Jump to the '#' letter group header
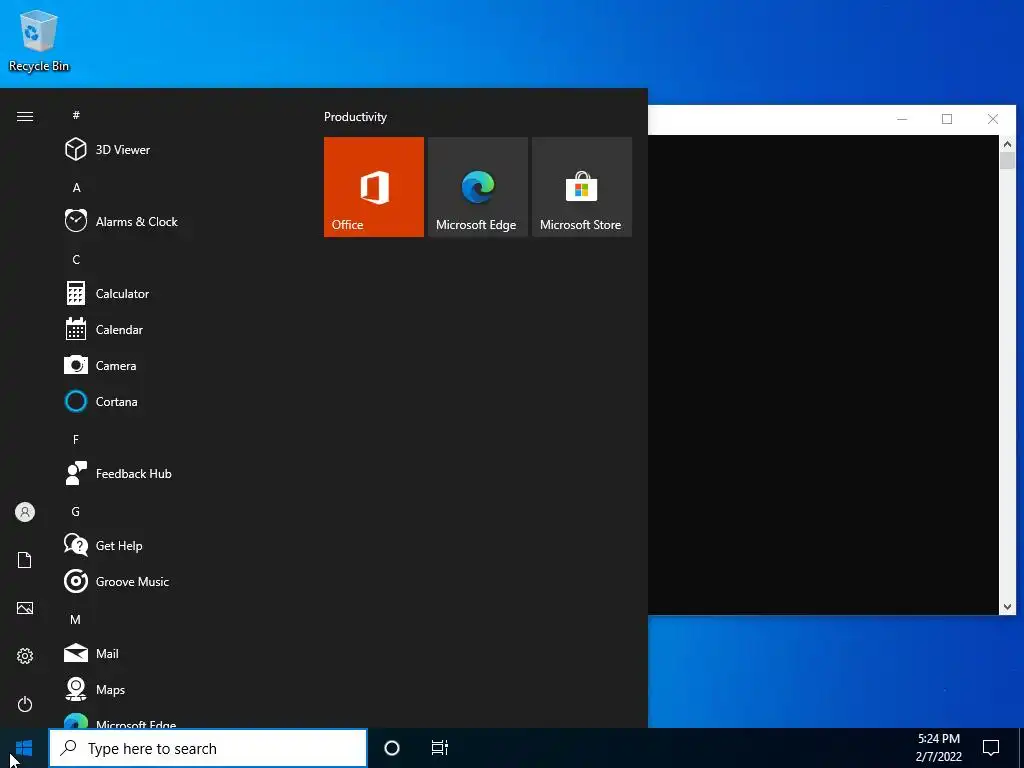1024x768 pixels. tap(76, 115)
